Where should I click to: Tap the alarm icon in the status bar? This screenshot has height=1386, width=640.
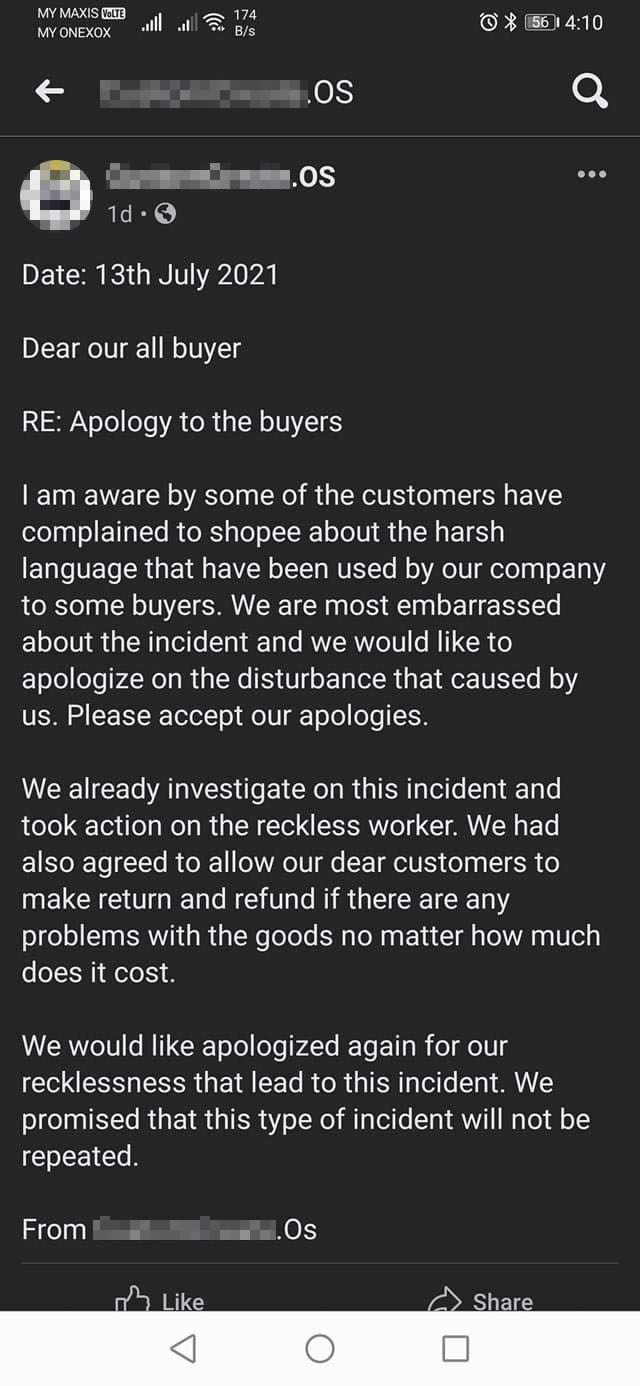pos(488,22)
